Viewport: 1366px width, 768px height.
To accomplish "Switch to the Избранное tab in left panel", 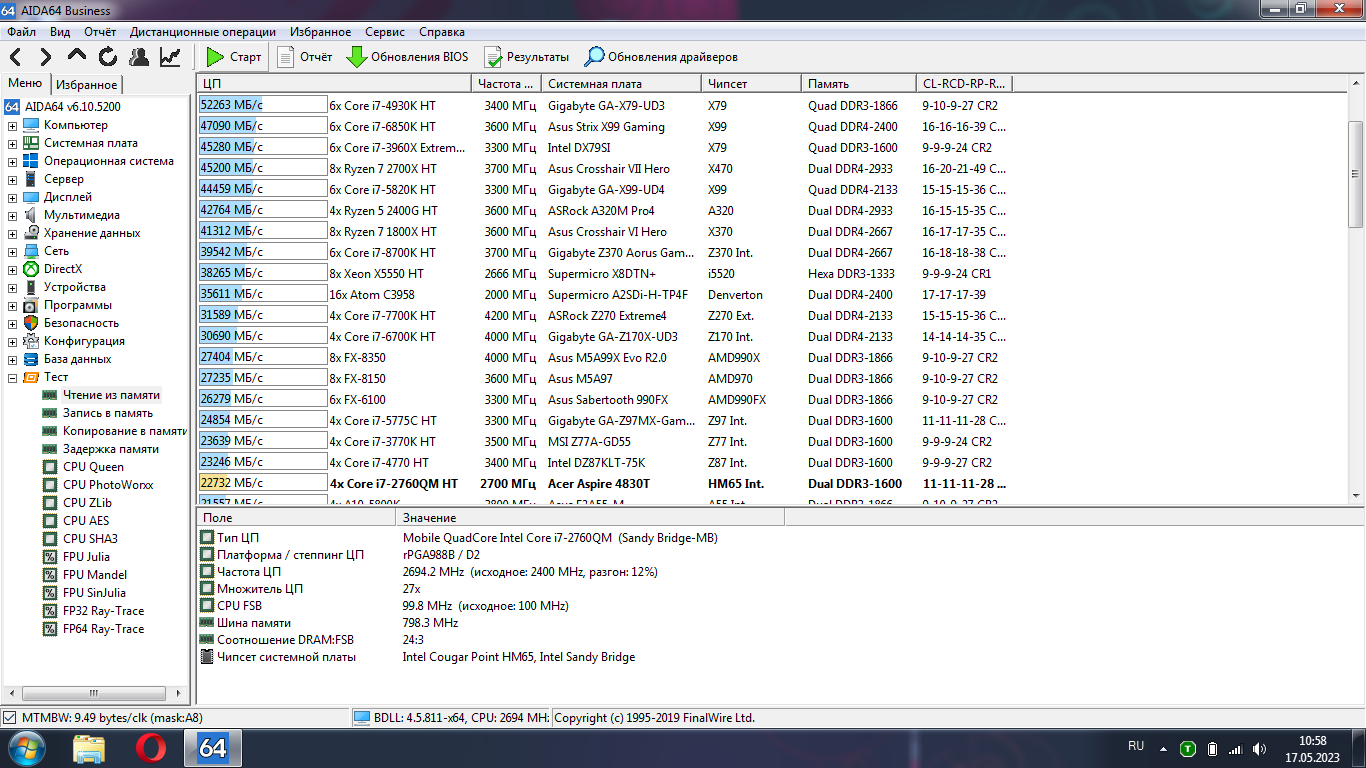I will 86,85.
